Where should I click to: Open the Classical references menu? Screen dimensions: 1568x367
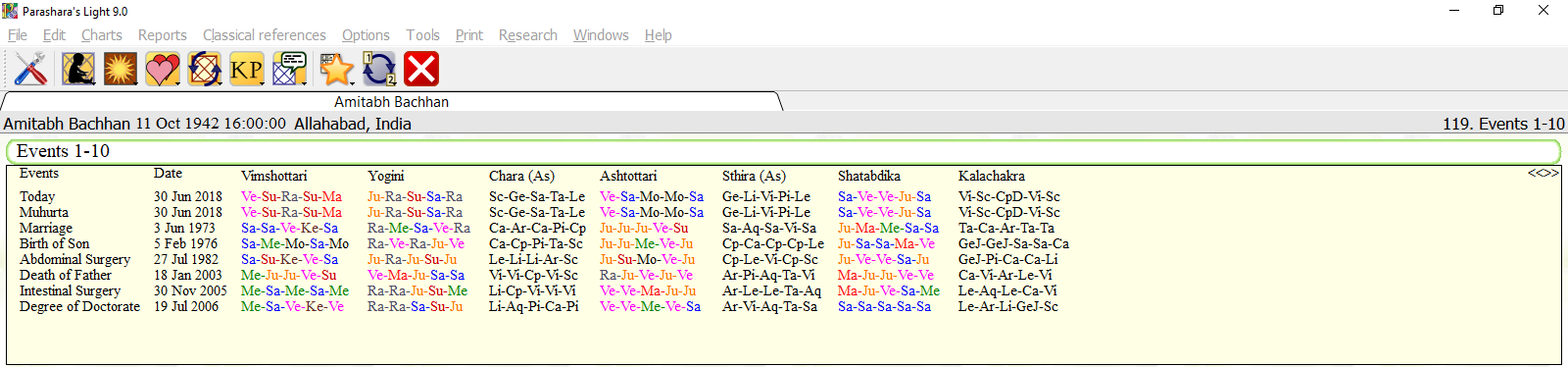click(265, 35)
